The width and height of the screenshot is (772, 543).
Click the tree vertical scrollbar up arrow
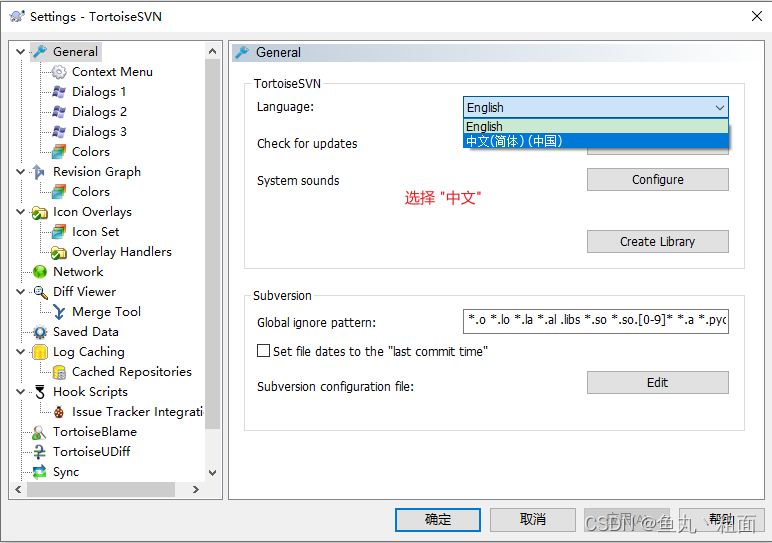[212, 51]
